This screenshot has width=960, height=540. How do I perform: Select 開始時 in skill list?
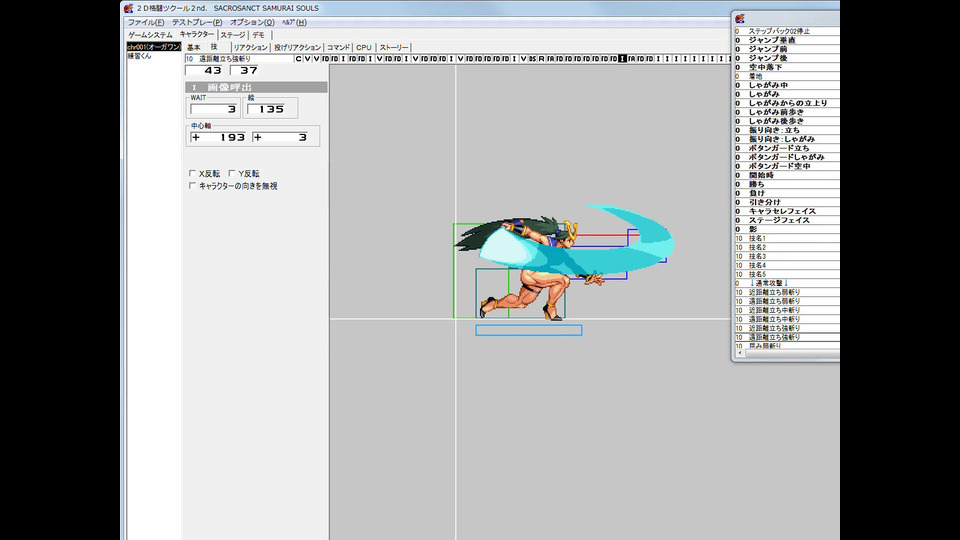pyautogui.click(x=787, y=175)
